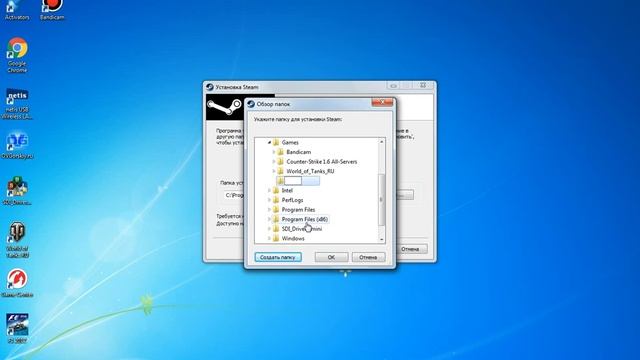Screen dimensions: 640x360
Task: Close the Обзор папок dialog
Action: pyautogui.click(x=382, y=102)
